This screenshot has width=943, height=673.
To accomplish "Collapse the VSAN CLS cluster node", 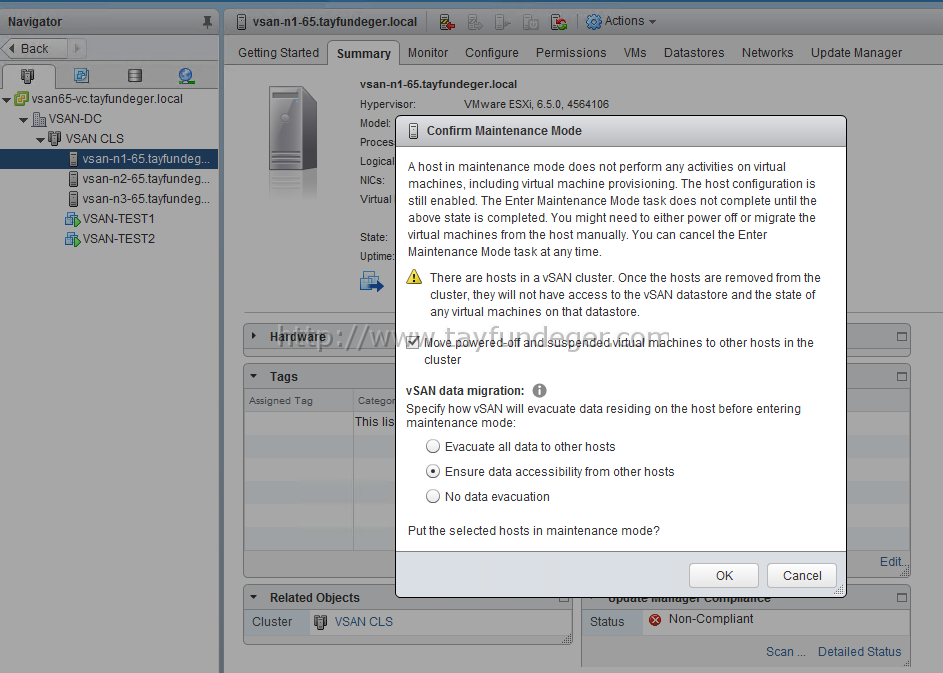I will (40, 140).
